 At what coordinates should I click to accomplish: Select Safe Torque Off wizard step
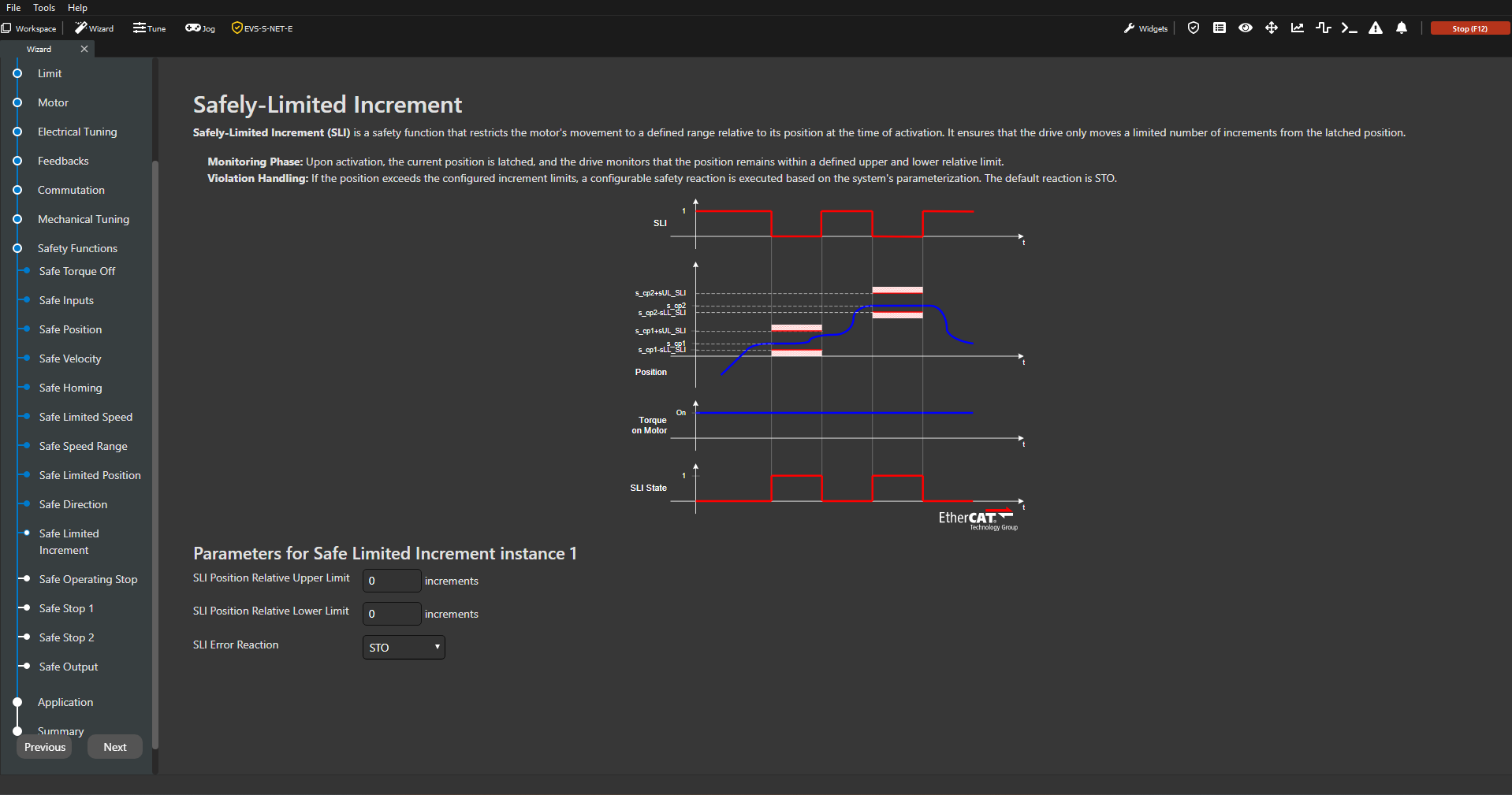click(x=77, y=271)
